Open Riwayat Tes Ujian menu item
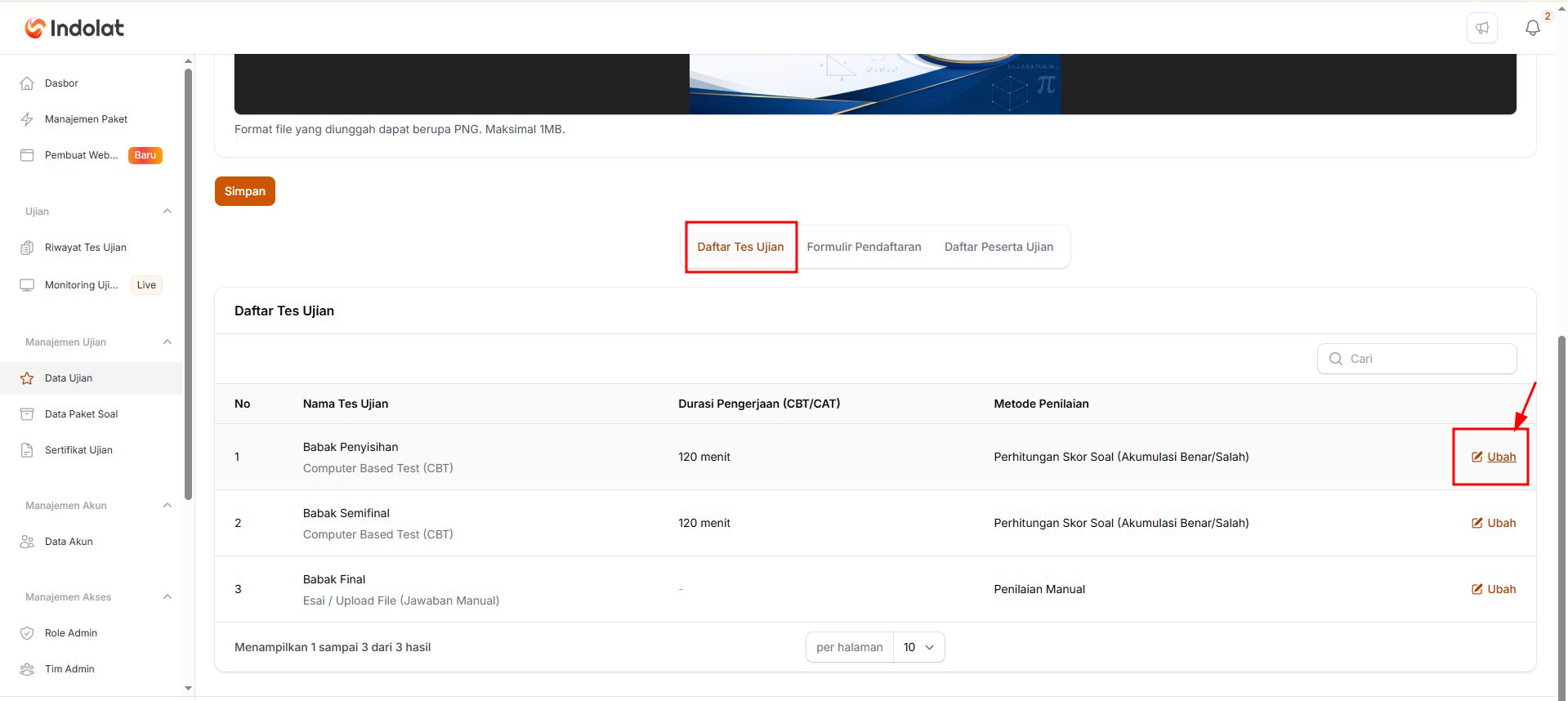The image size is (1568, 701). click(91, 248)
